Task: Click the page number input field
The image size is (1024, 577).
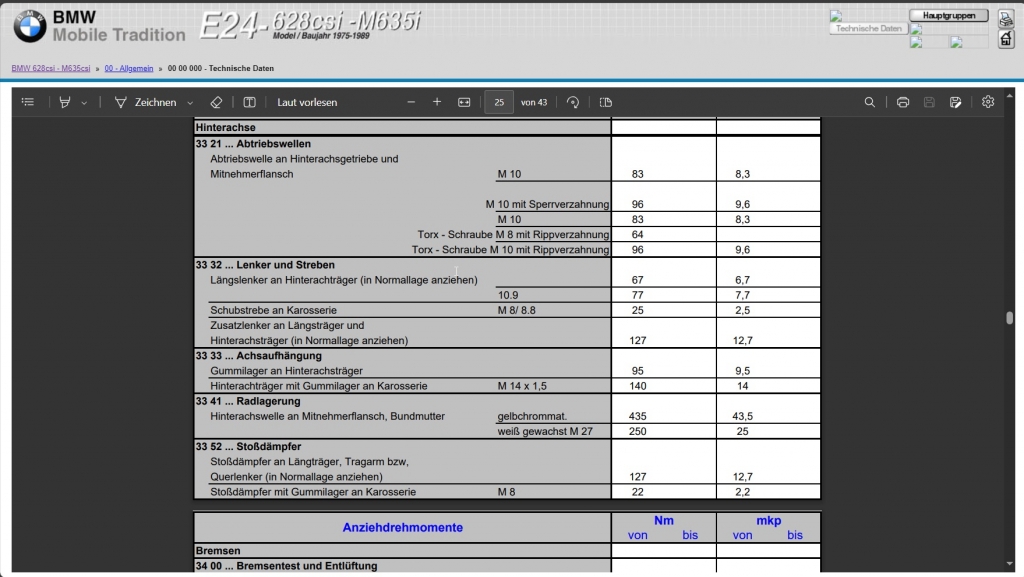Action: (x=499, y=102)
